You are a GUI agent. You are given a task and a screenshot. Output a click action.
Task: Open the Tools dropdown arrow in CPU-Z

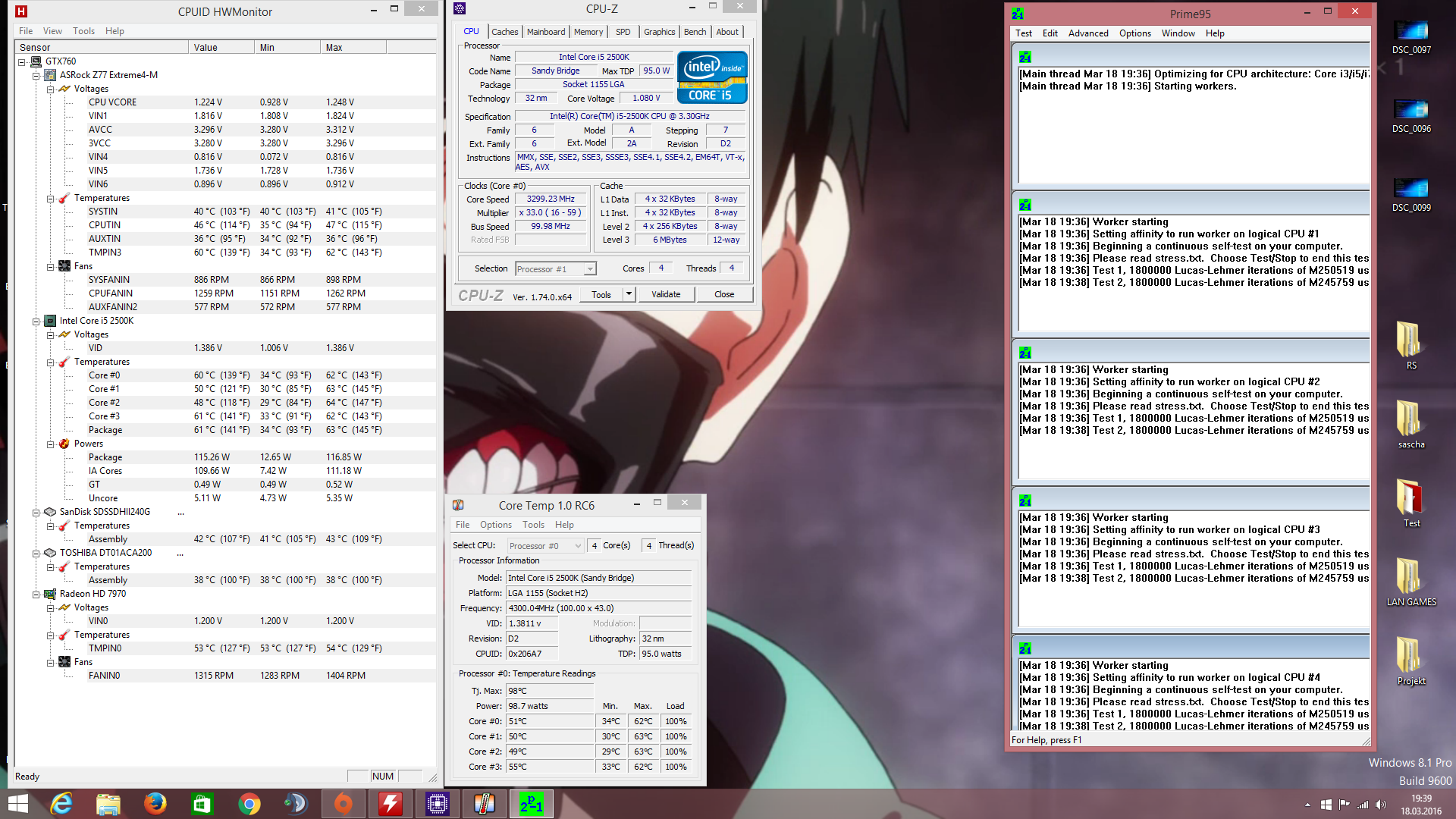(629, 294)
